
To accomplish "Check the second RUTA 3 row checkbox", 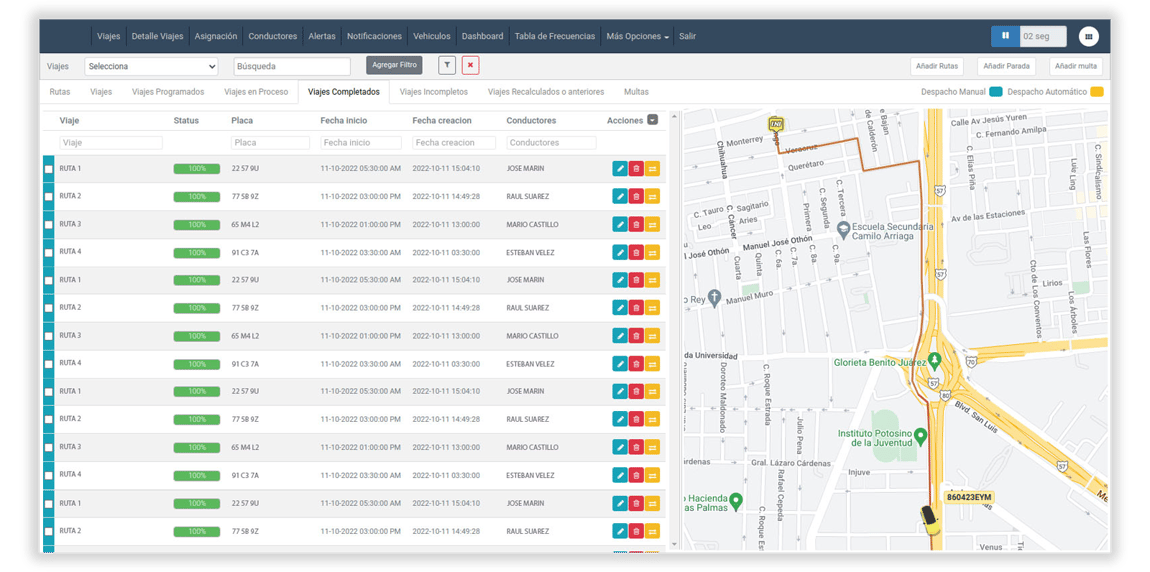I will point(48,337).
